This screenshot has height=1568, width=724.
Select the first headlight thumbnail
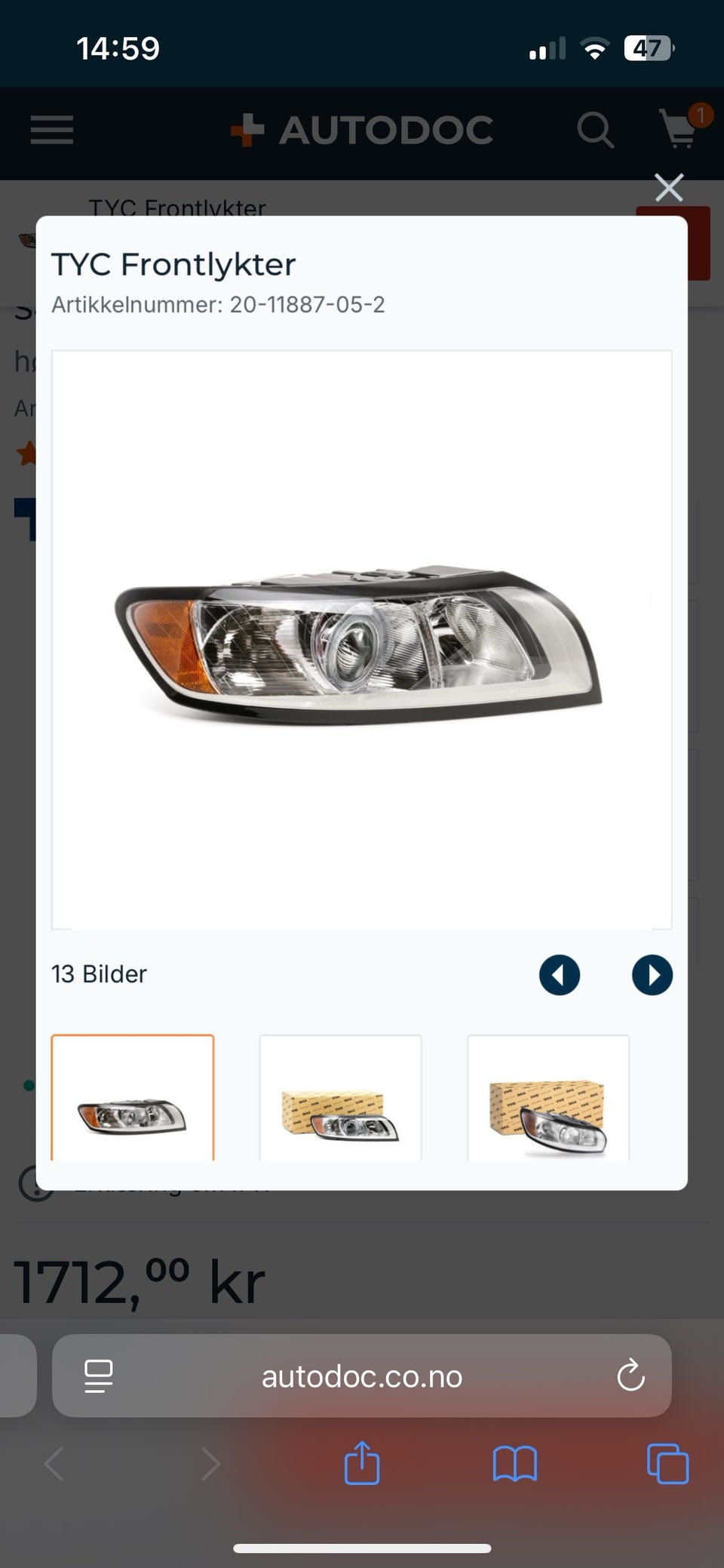tap(133, 1097)
